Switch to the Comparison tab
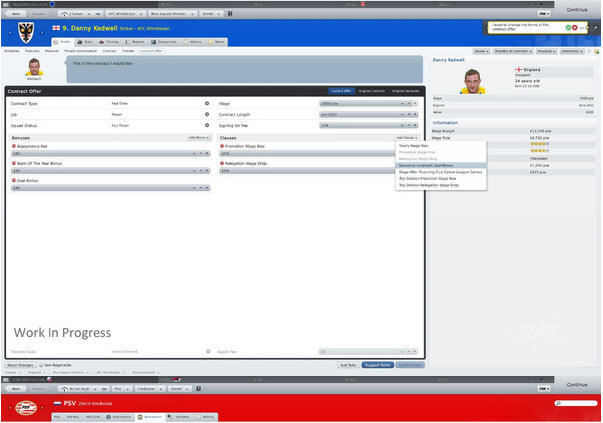The height and width of the screenshot is (423, 603). click(164, 42)
